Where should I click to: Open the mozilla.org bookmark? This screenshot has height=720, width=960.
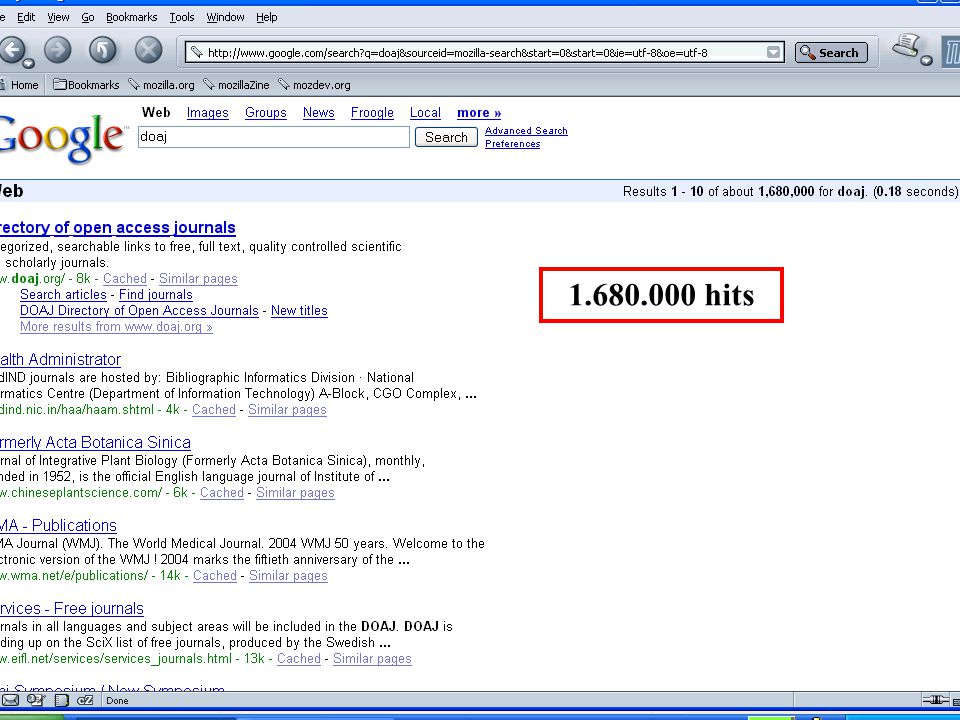click(x=162, y=85)
